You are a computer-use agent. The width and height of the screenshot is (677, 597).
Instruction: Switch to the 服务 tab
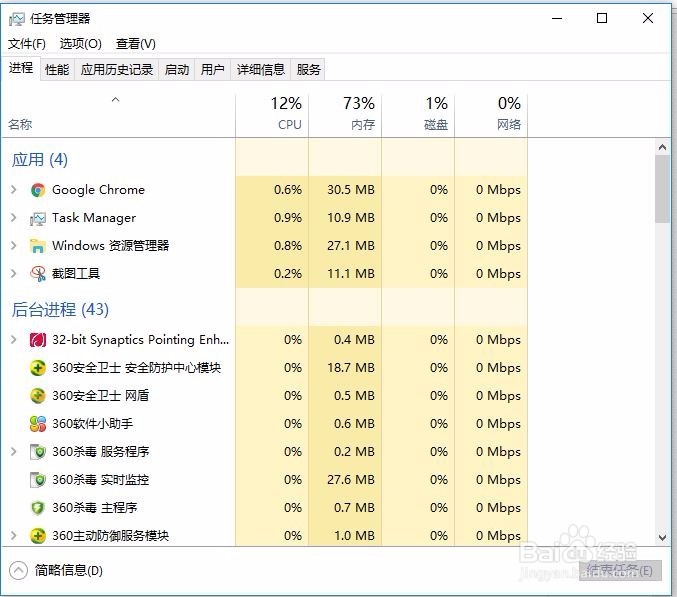point(308,69)
